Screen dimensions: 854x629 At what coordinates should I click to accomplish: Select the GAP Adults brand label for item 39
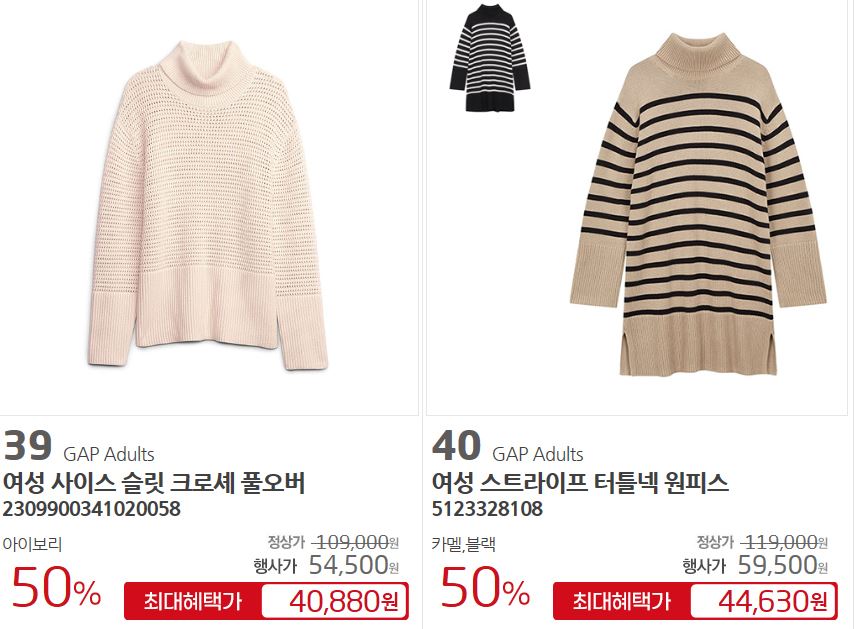(x=109, y=454)
